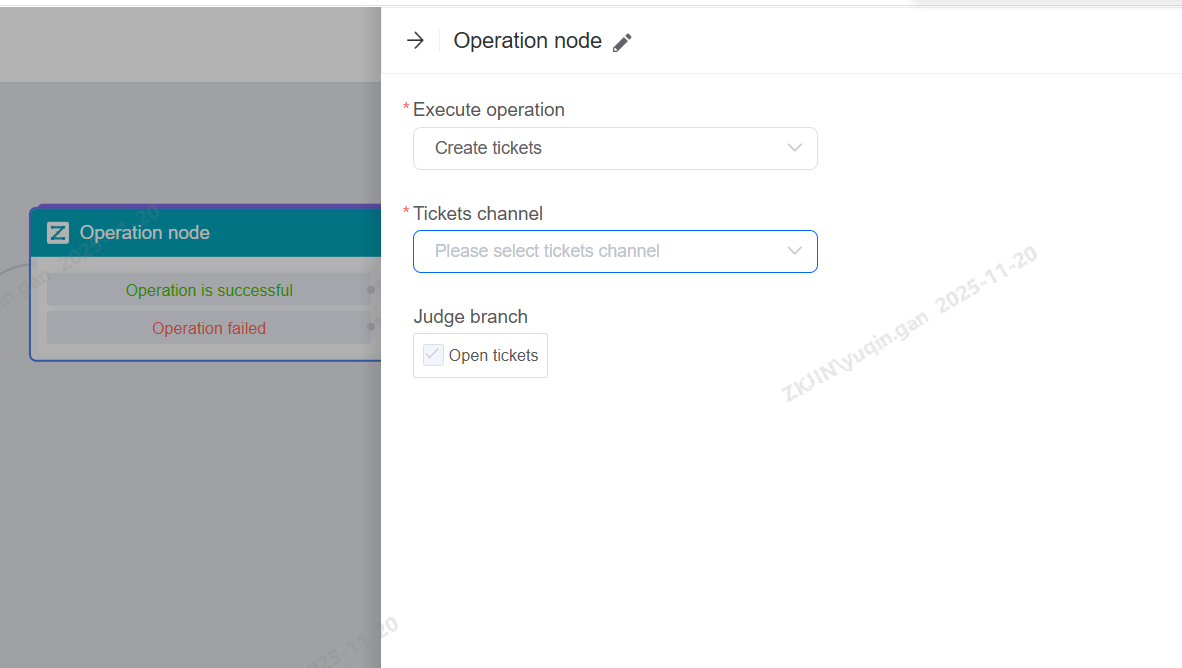
Task: Click the chevron in Execute operation field
Action: (795, 148)
